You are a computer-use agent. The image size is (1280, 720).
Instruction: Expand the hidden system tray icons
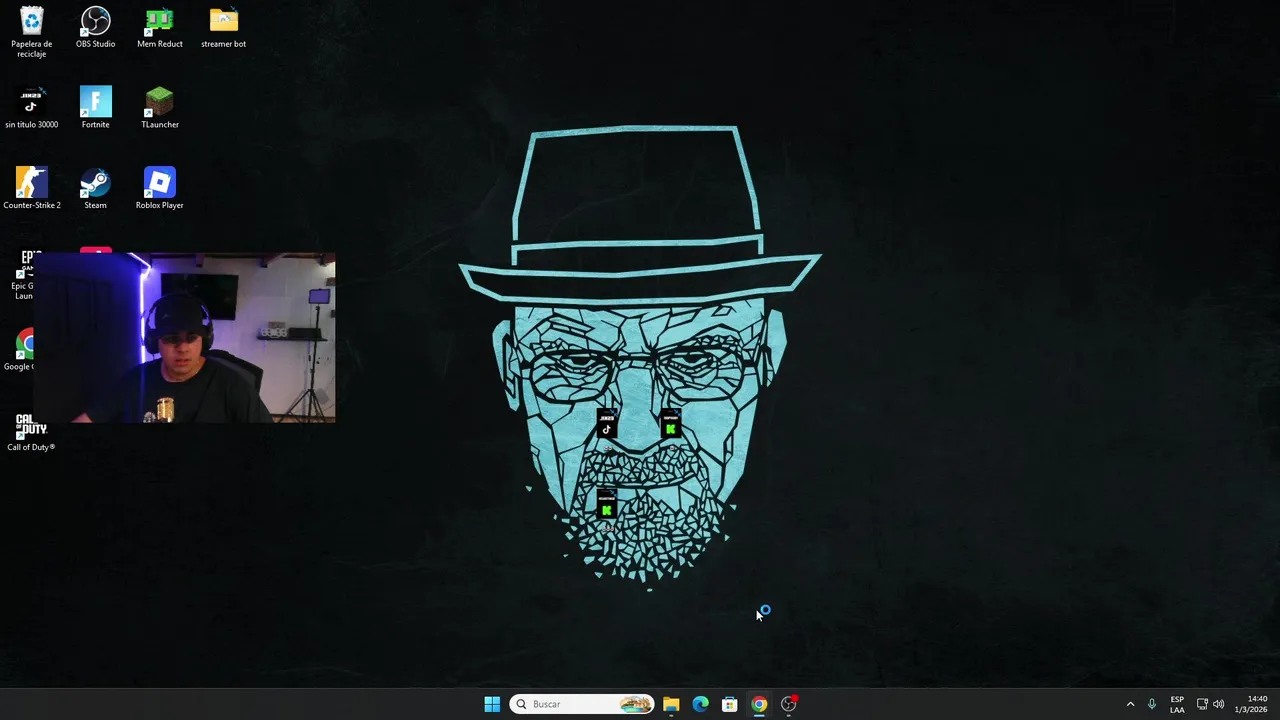[1131, 704]
